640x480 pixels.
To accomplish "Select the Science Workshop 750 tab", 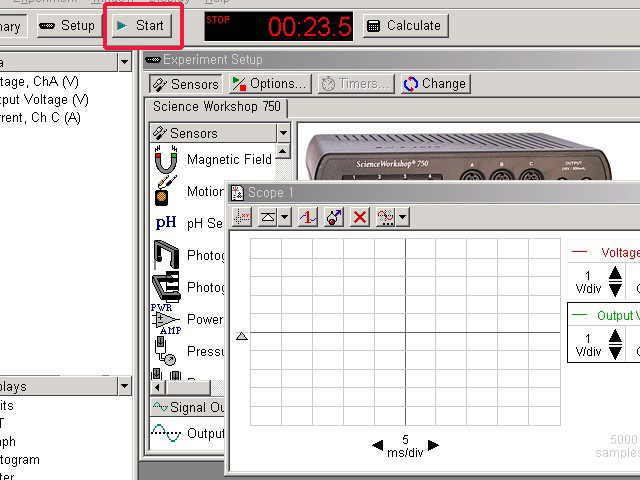I will (217, 108).
